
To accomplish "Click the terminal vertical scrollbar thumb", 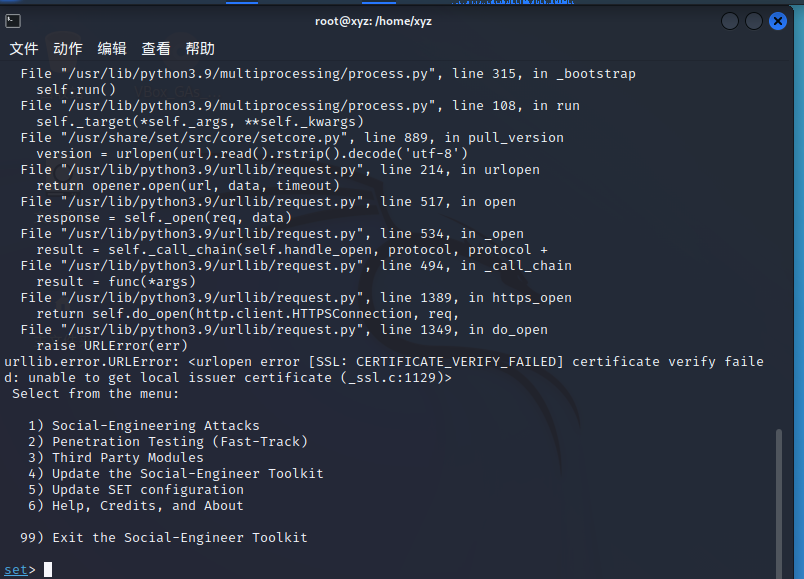I will 779,504.
